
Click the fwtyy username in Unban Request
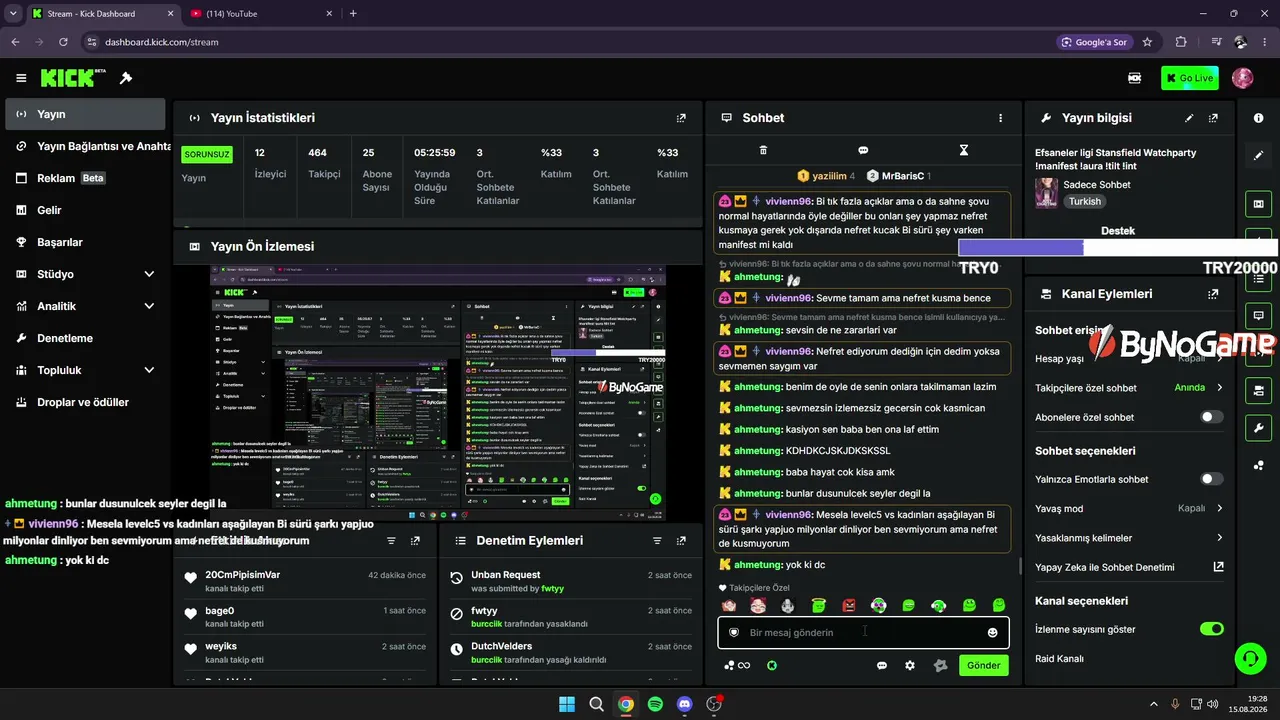(553, 589)
